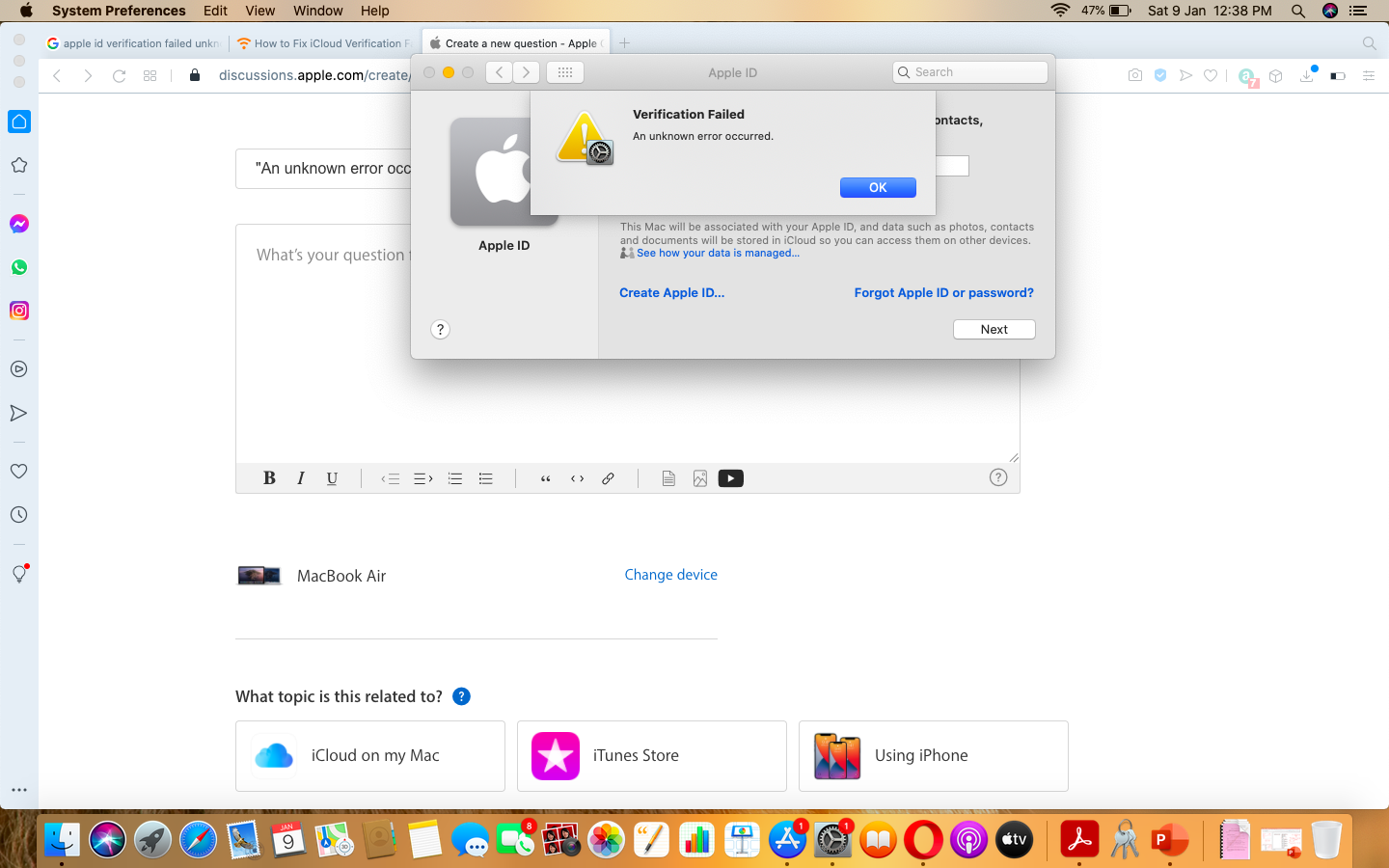Open See how your data is managed link

click(718, 253)
